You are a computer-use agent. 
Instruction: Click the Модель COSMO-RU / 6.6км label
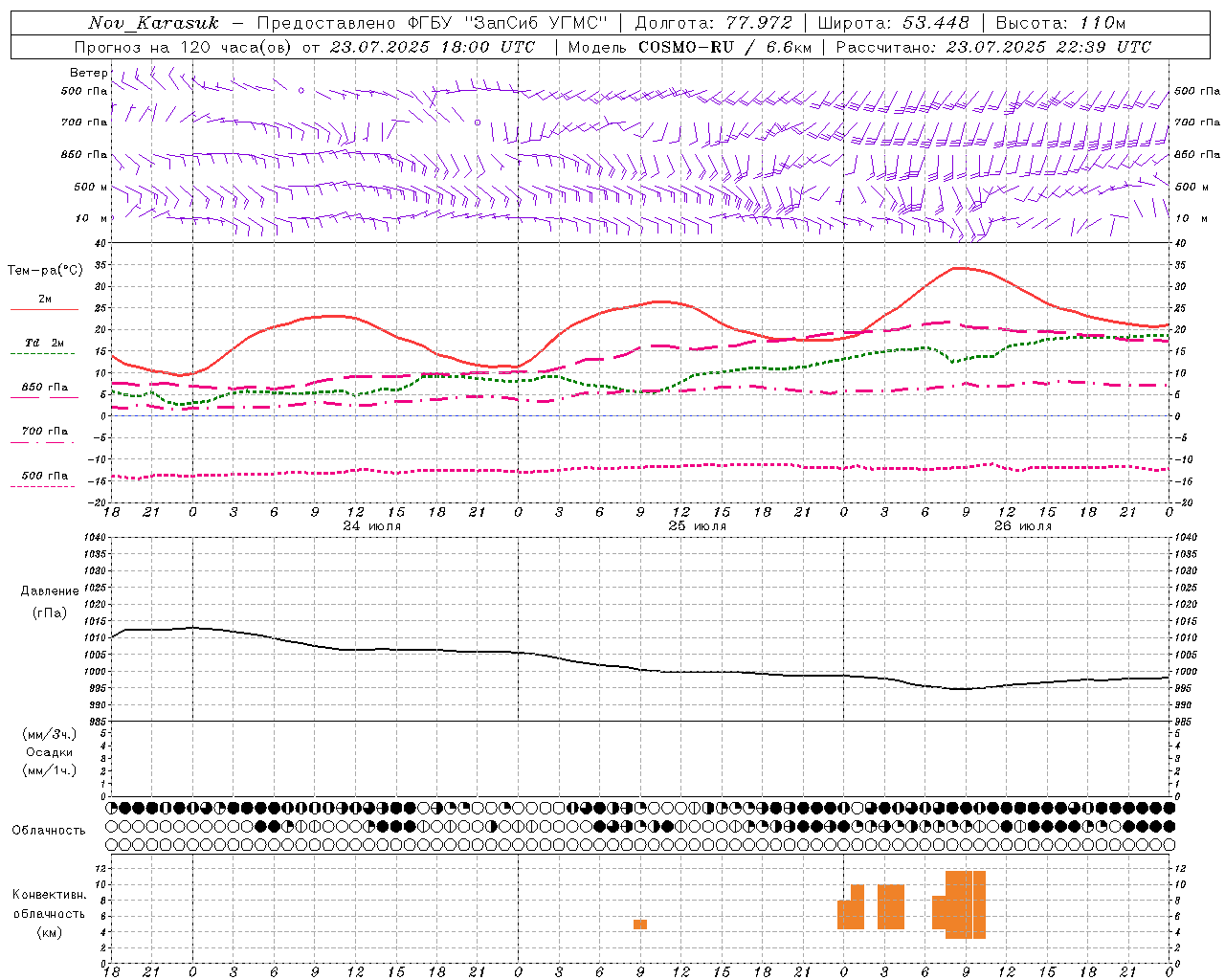click(x=689, y=47)
